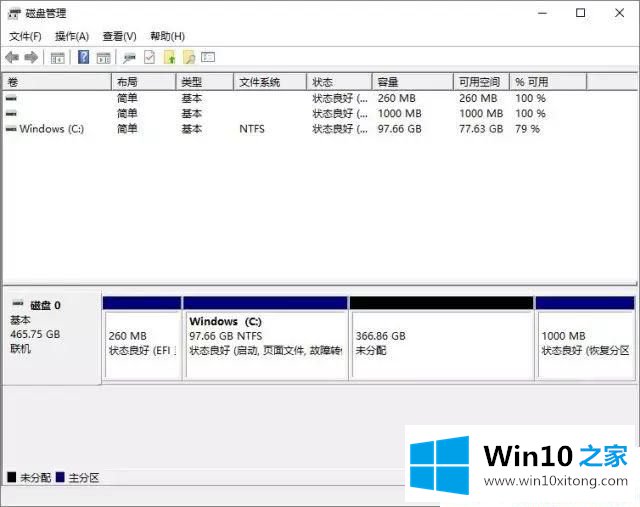Click the disk connection icon left of checkmark
The height and width of the screenshot is (507, 640).
(129, 58)
